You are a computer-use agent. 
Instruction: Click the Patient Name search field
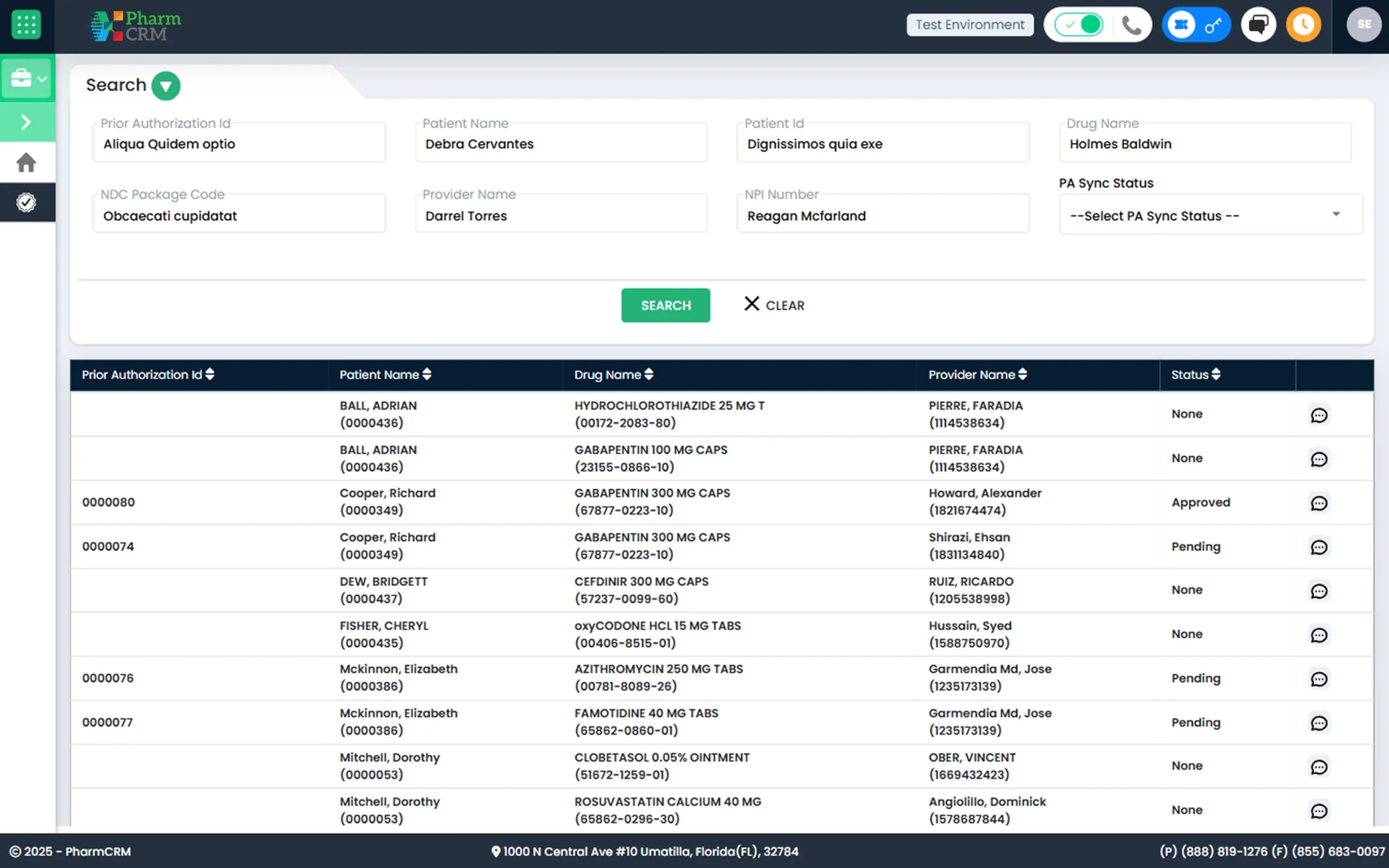[x=561, y=142]
